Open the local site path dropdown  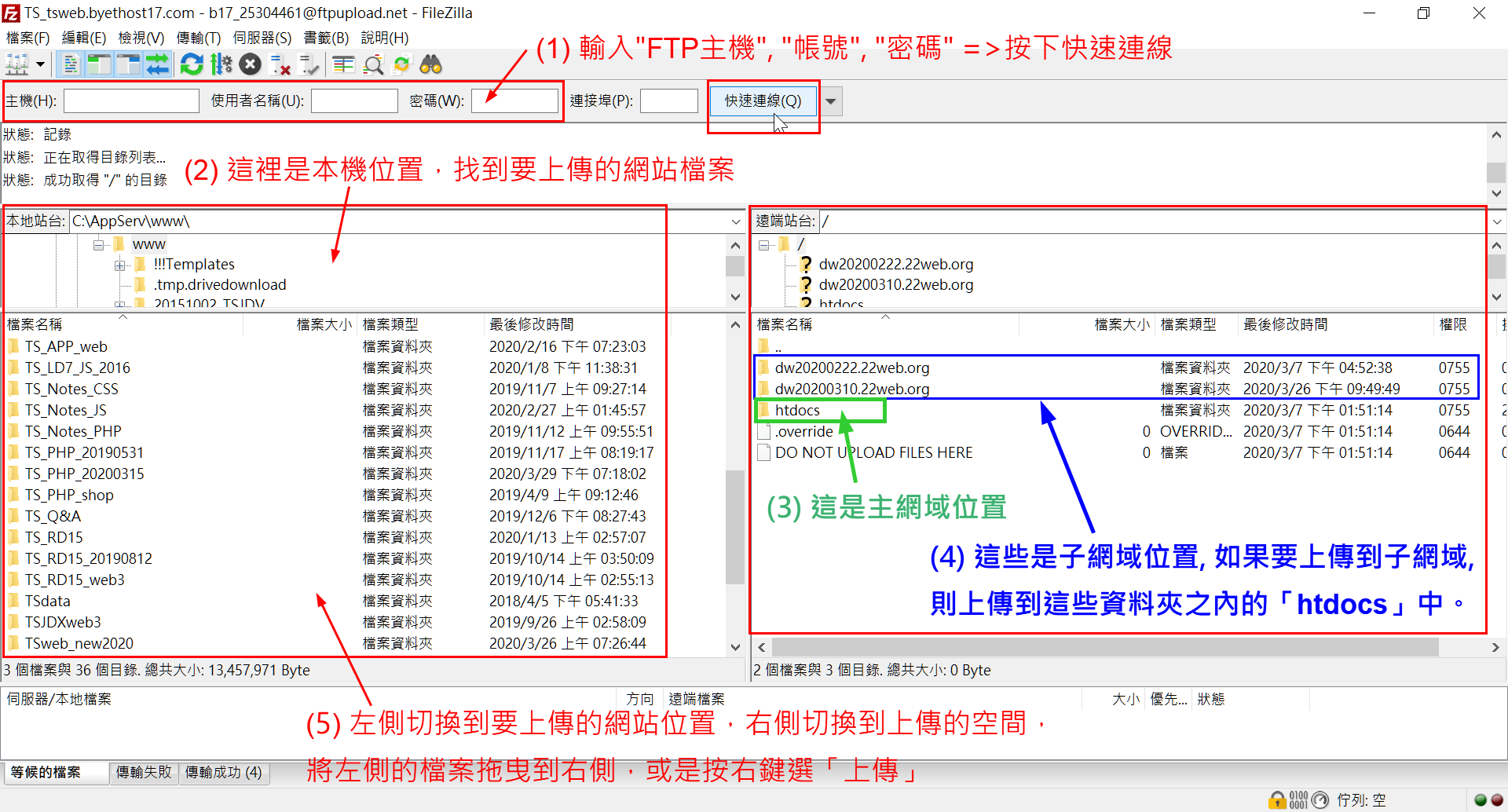(735, 221)
